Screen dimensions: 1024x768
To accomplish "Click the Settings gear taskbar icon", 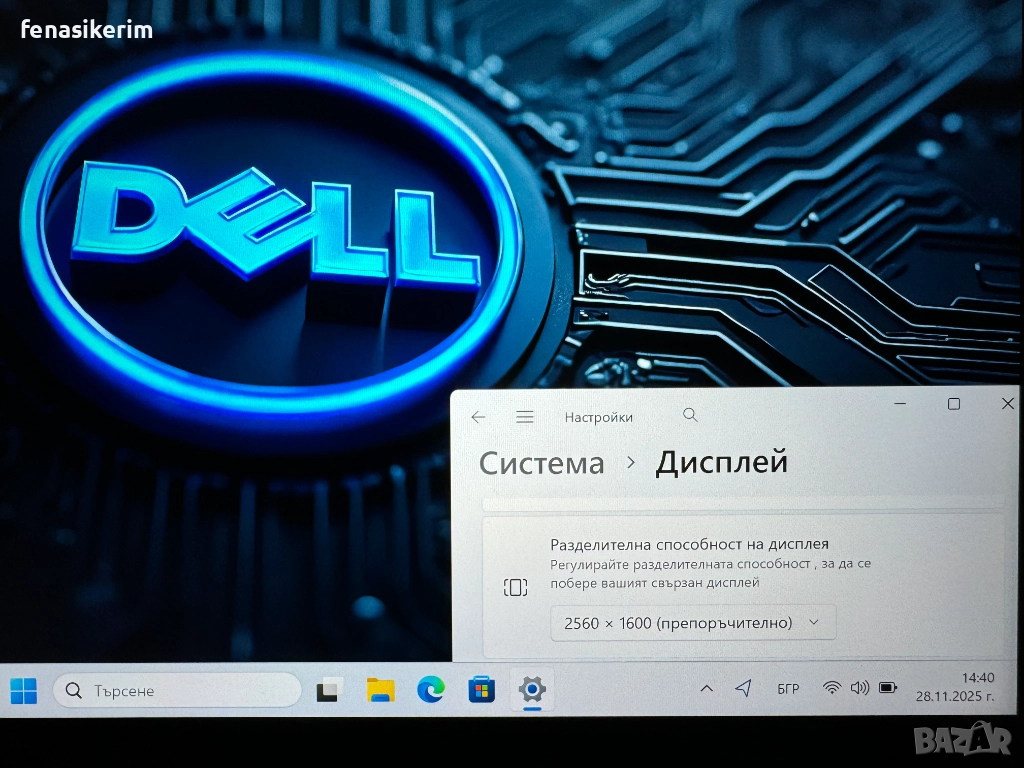I will point(532,689).
